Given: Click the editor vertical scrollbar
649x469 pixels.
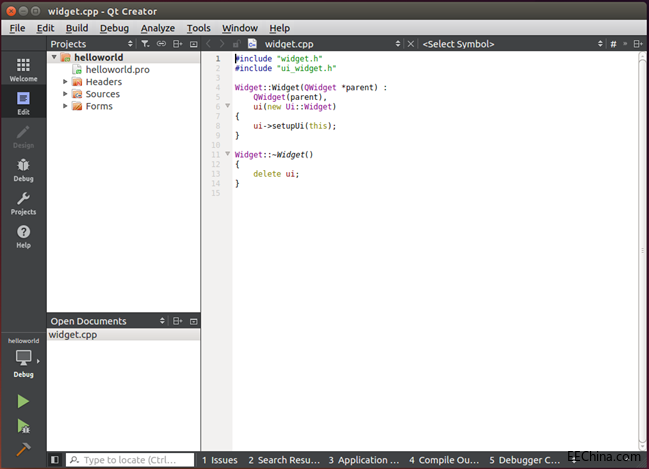Looking at the screenshot, I should coord(642,250).
